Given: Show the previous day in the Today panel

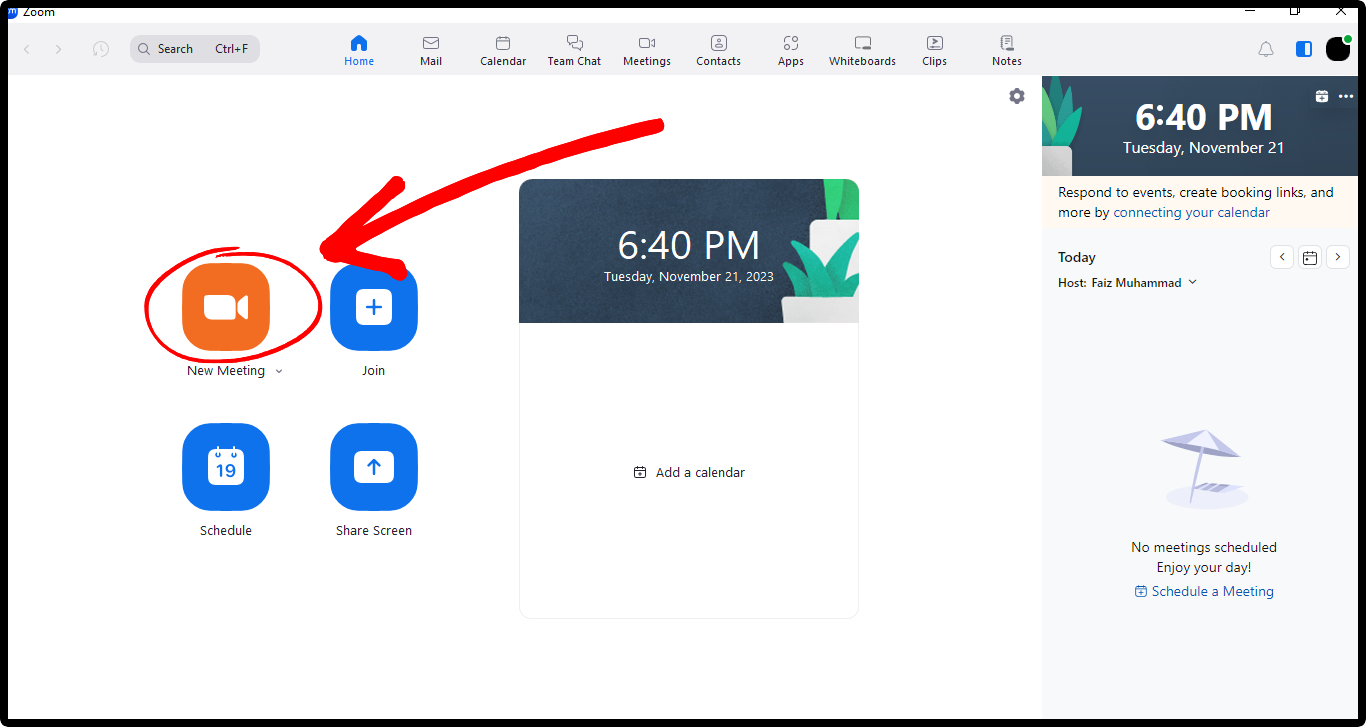Looking at the screenshot, I should pyautogui.click(x=1282, y=257).
